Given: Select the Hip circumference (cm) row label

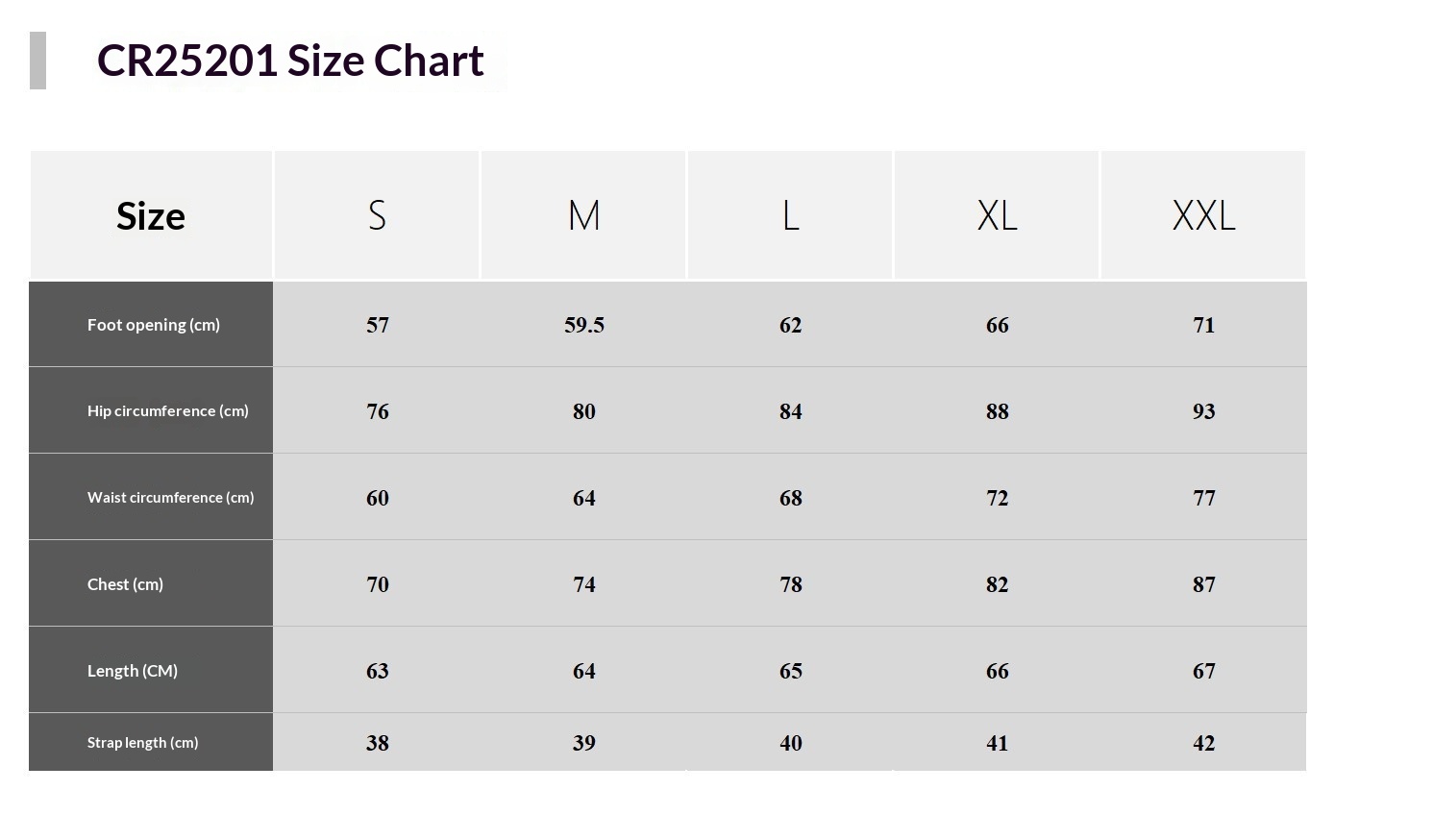Looking at the screenshot, I should point(167,410).
